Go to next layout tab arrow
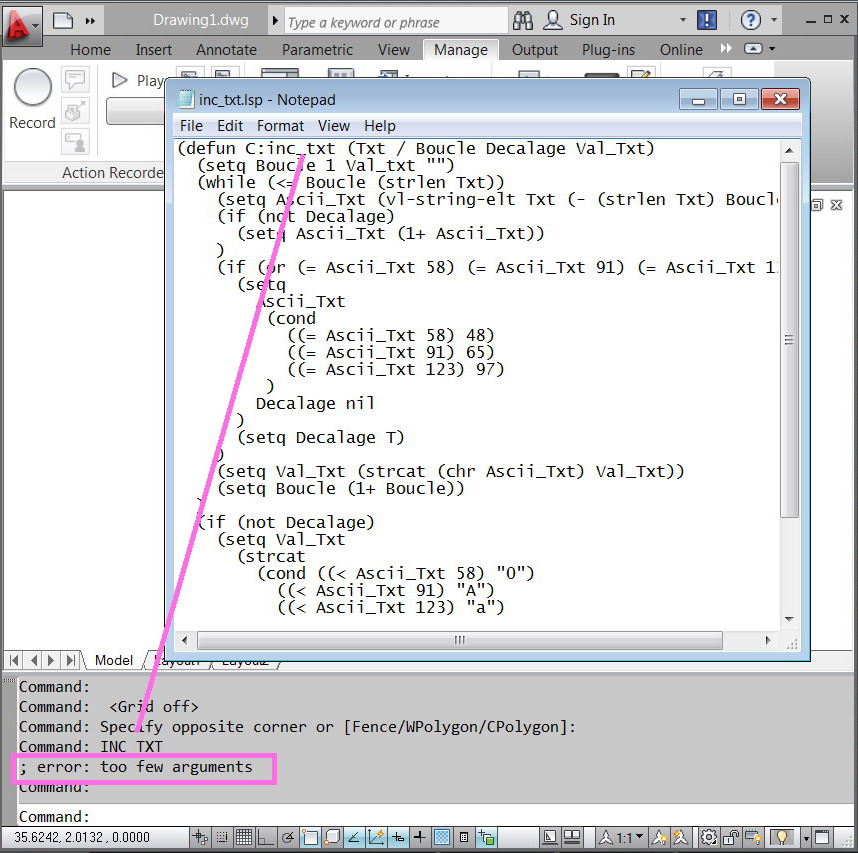Image resolution: width=858 pixels, height=853 pixels. (x=51, y=660)
